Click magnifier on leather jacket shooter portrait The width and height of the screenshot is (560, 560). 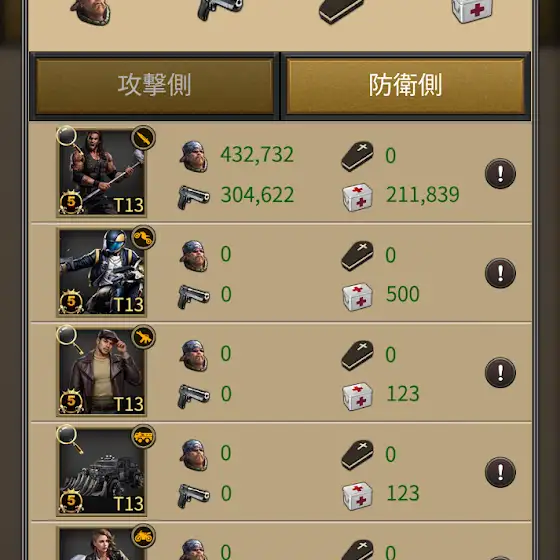68,338
